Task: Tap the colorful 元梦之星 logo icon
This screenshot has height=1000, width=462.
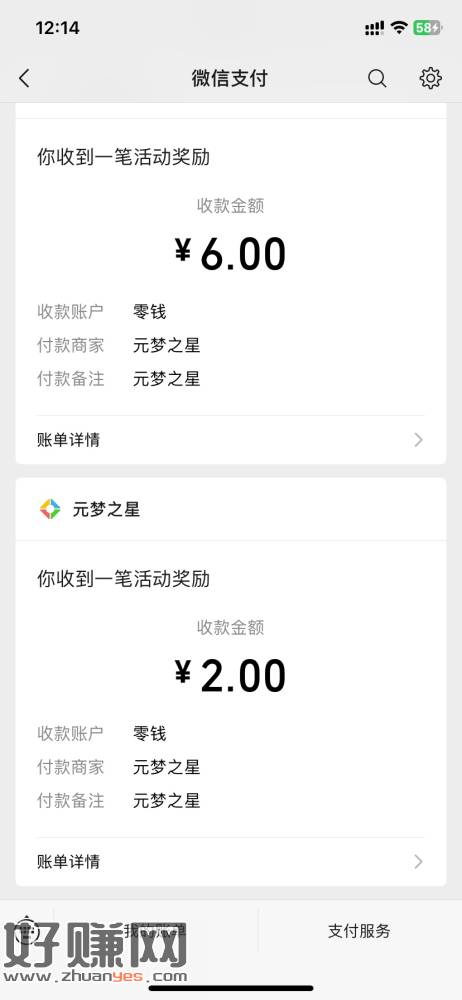Action: pos(50,509)
